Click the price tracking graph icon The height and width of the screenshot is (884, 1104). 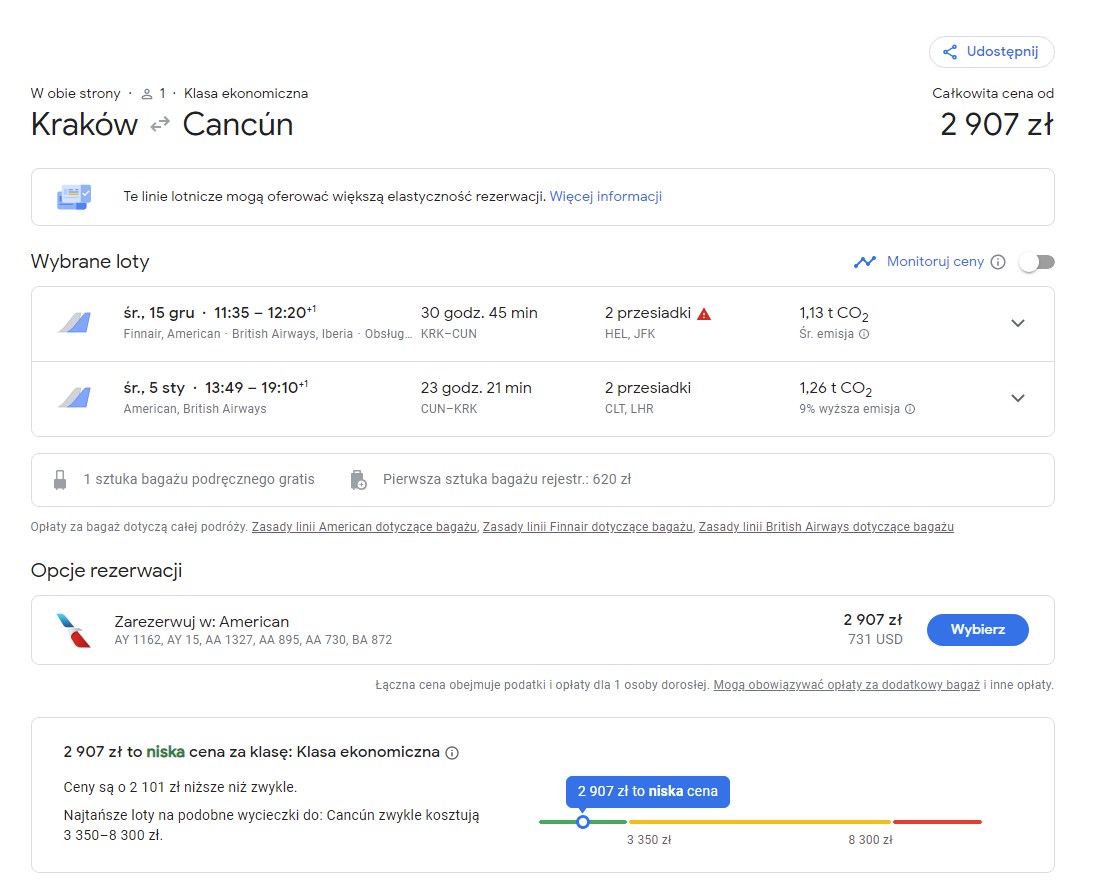tap(865, 262)
